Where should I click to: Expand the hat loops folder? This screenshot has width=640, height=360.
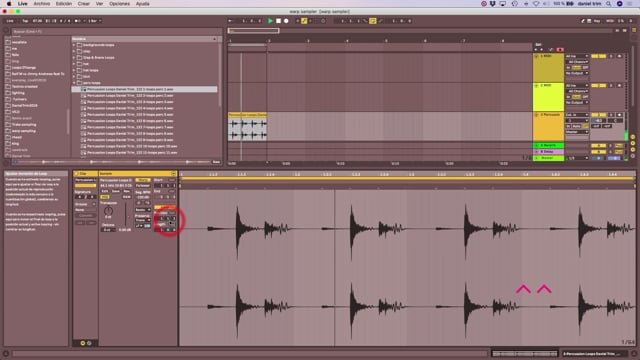coord(74,70)
